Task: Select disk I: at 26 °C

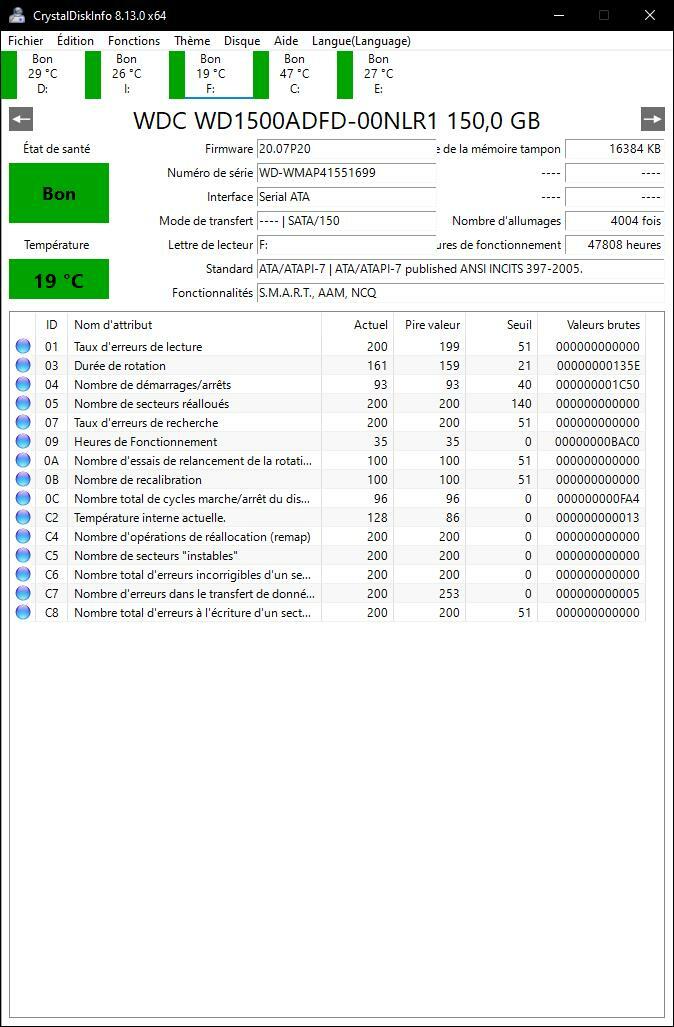Action: tap(126, 74)
